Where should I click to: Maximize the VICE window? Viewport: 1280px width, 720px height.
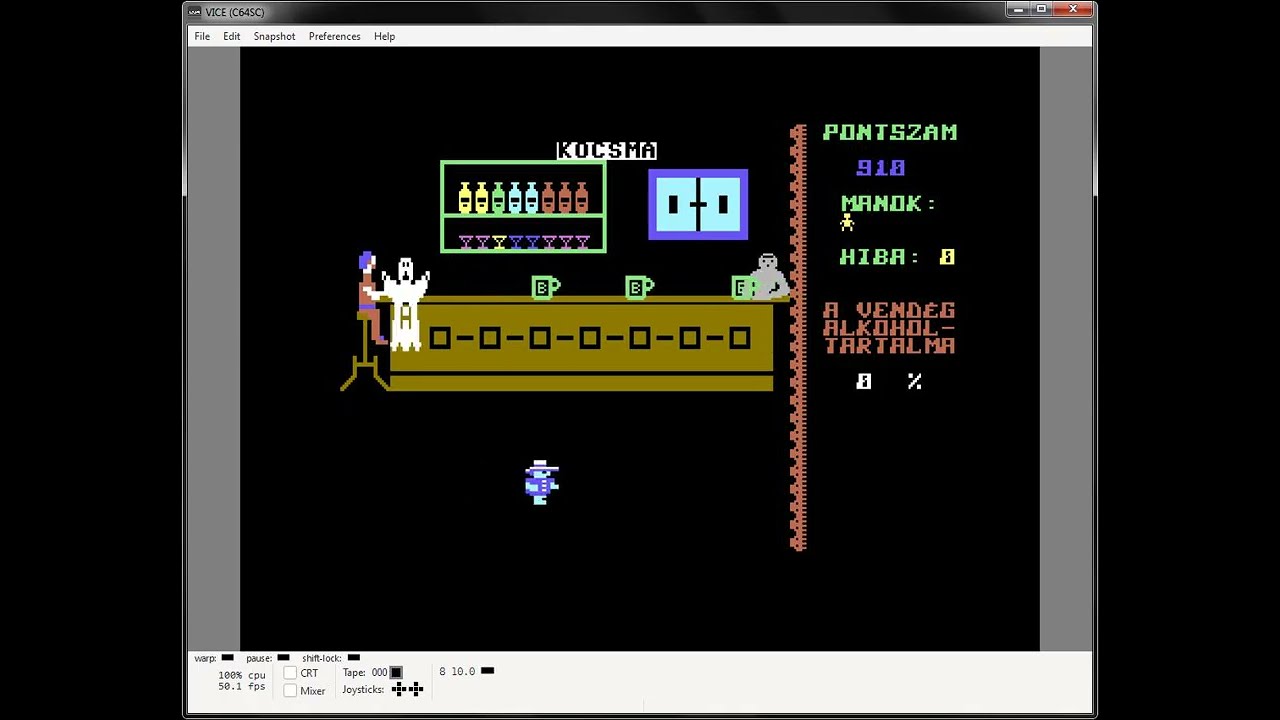tap(1041, 10)
